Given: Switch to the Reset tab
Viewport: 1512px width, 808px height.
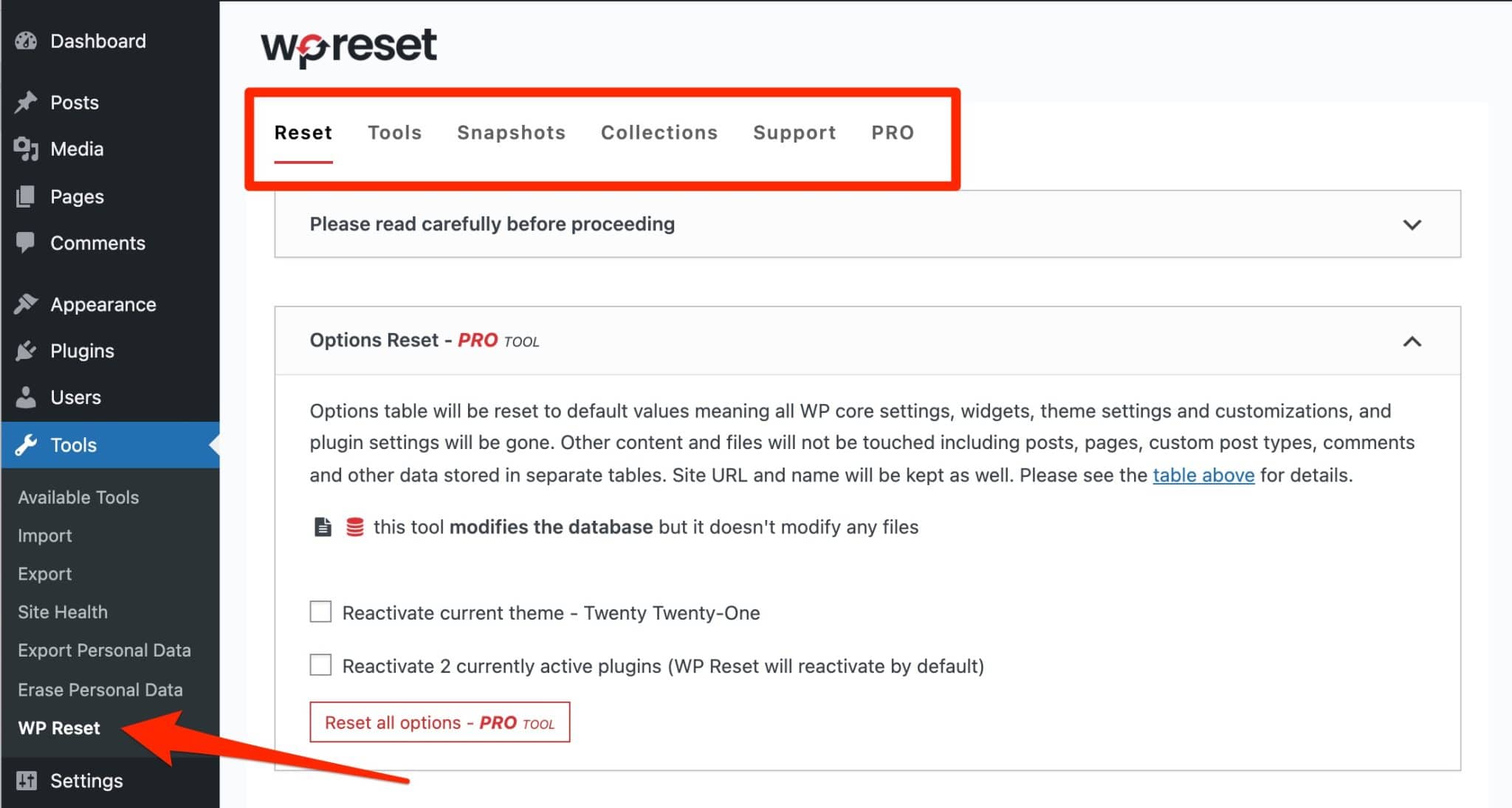Looking at the screenshot, I should point(303,132).
